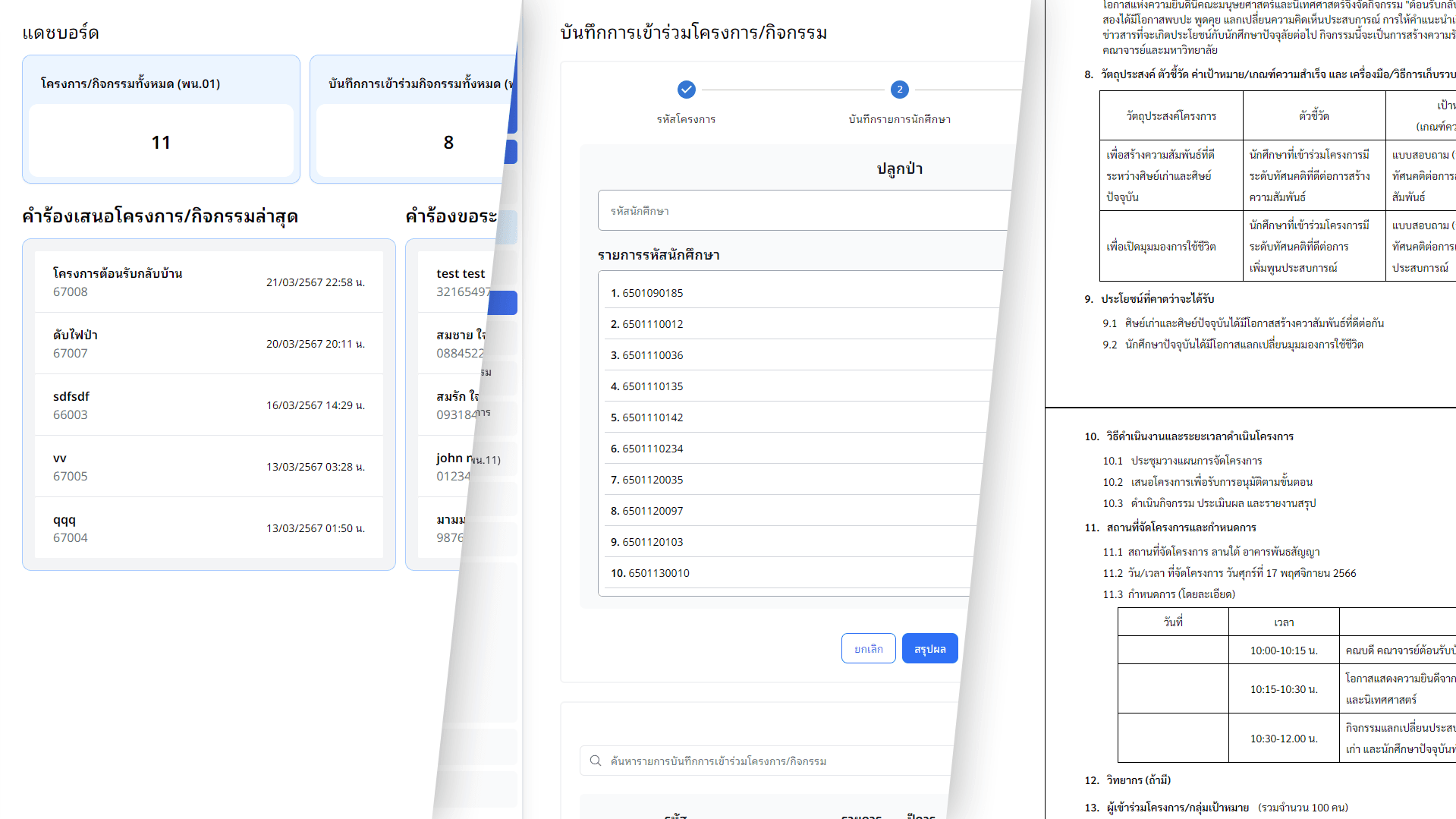Select student ID 6501120035
Image resolution: width=1456 pixels, height=819 pixels.
point(793,479)
